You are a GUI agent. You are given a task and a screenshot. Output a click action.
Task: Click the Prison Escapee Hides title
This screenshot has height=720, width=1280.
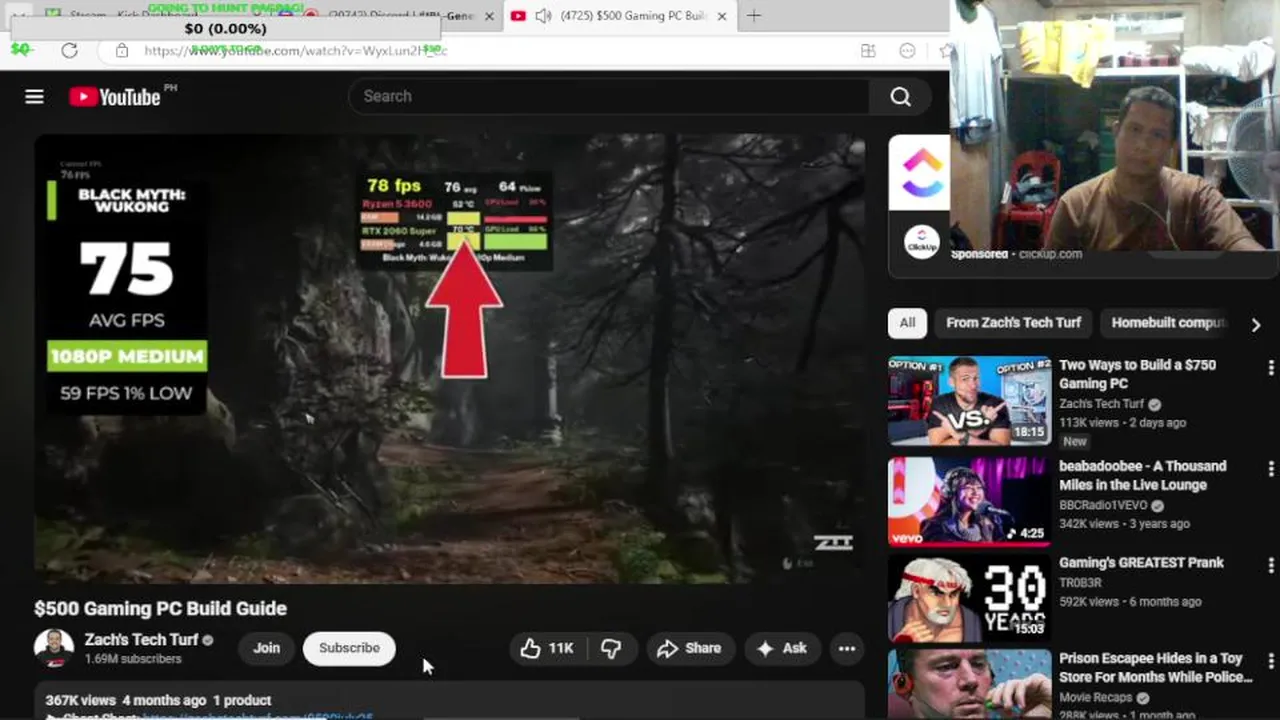point(1155,667)
